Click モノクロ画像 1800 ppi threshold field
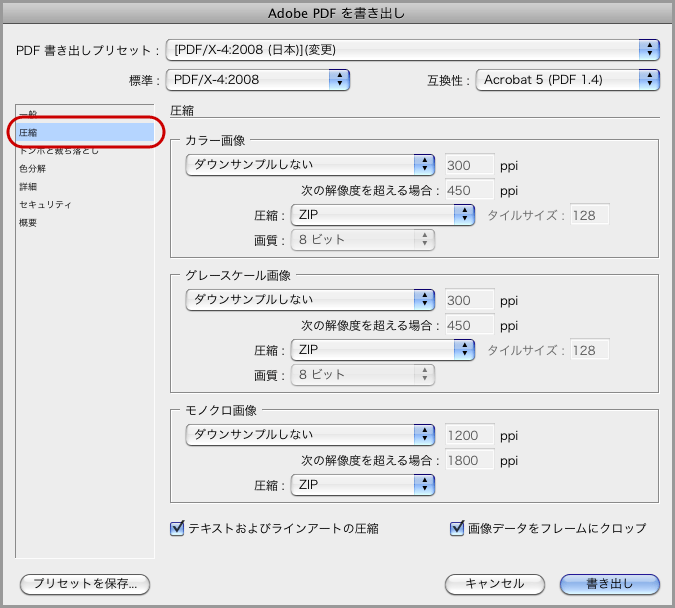Image resolution: width=675 pixels, height=608 pixels. [x=469, y=460]
